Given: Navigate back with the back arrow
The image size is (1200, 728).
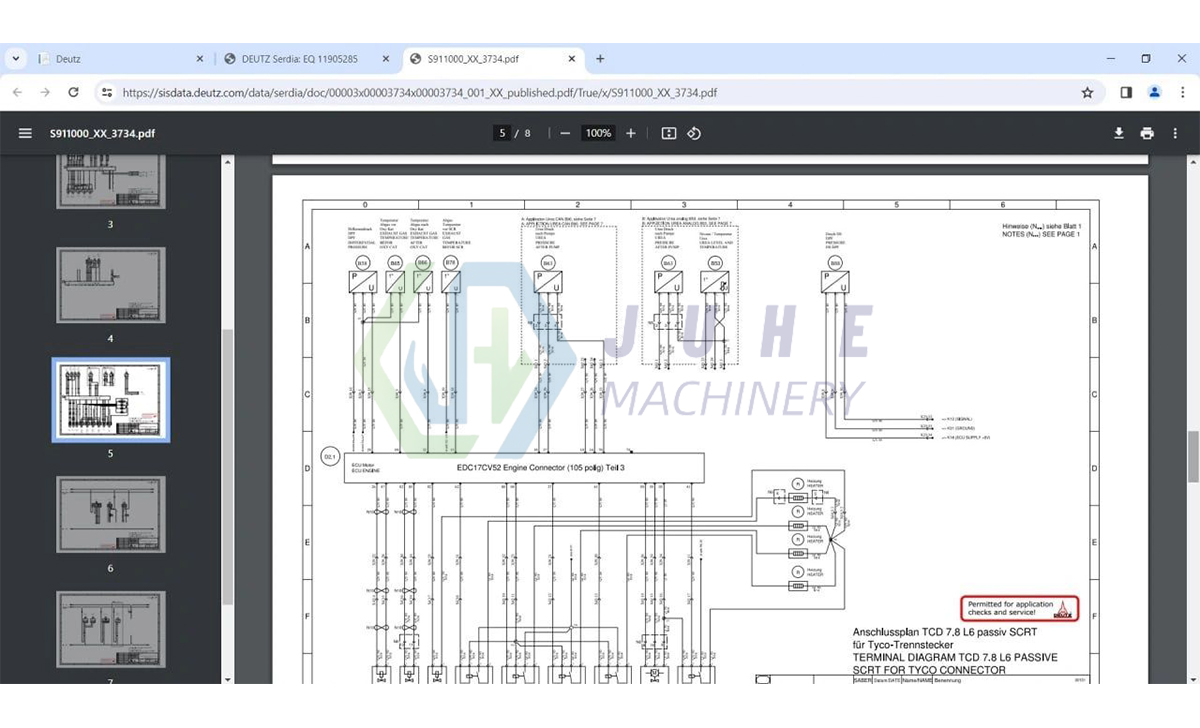Looking at the screenshot, I should 17,92.
